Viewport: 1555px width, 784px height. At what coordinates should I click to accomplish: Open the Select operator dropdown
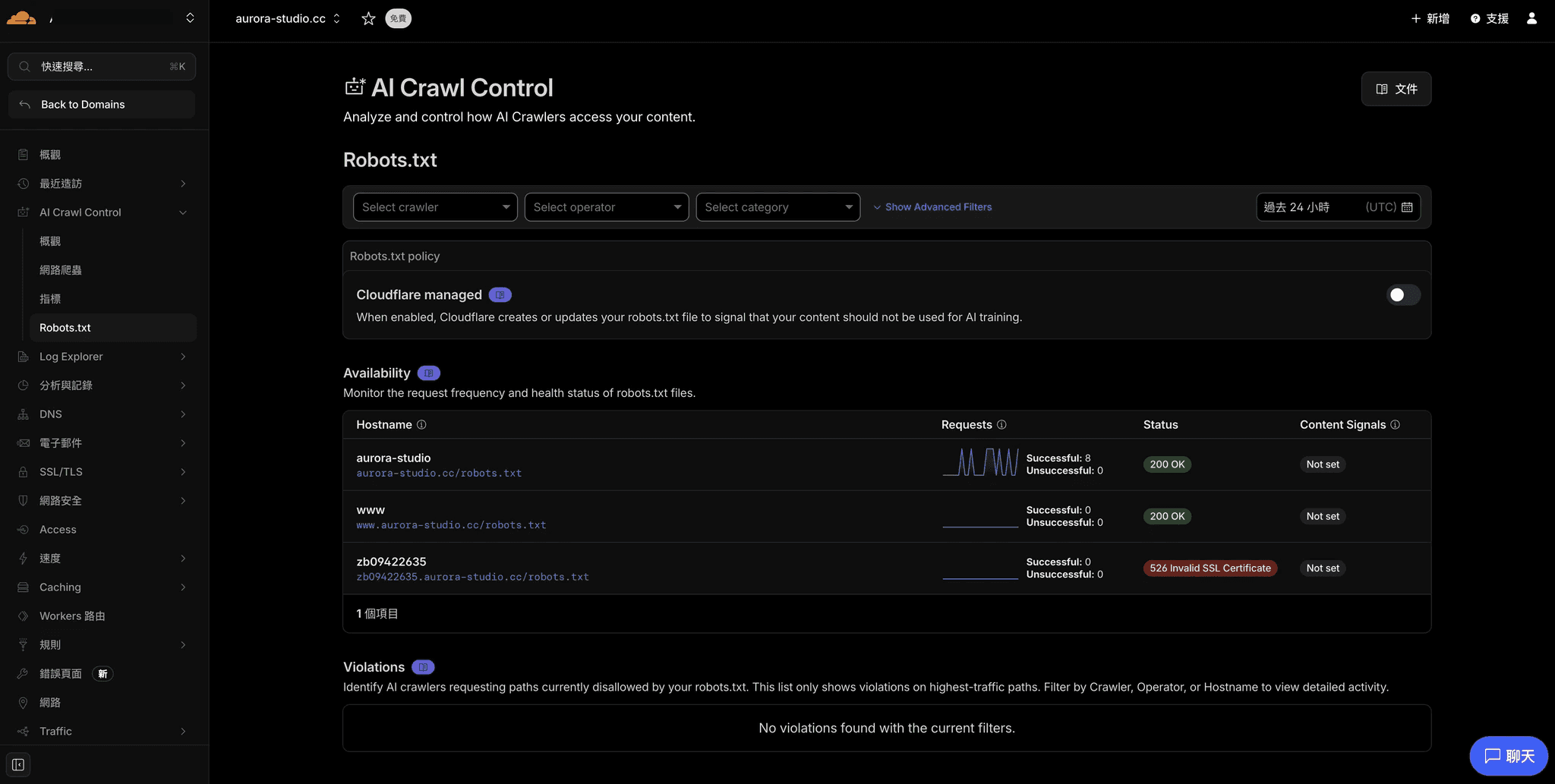point(607,207)
